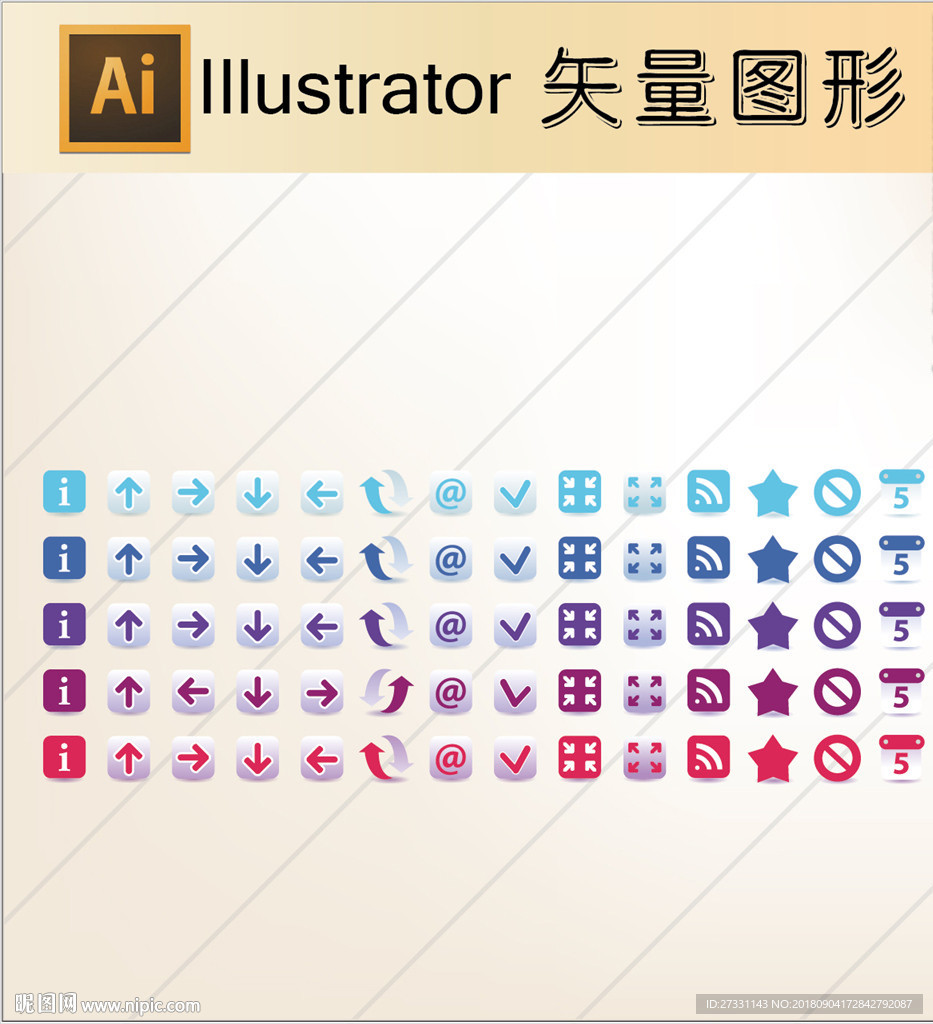Viewport: 933px width, 1024px height.
Task: Click the light blue checkmark icon
Action: coord(515,492)
